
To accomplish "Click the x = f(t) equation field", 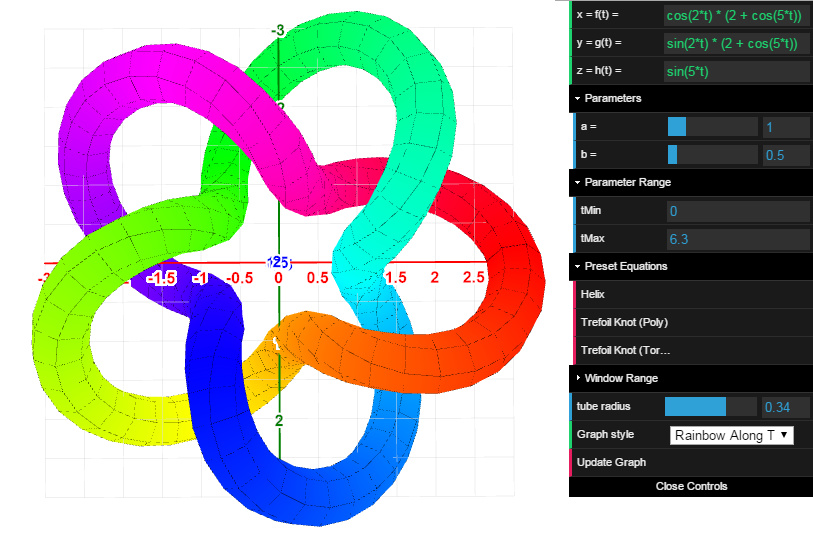I will point(736,16).
